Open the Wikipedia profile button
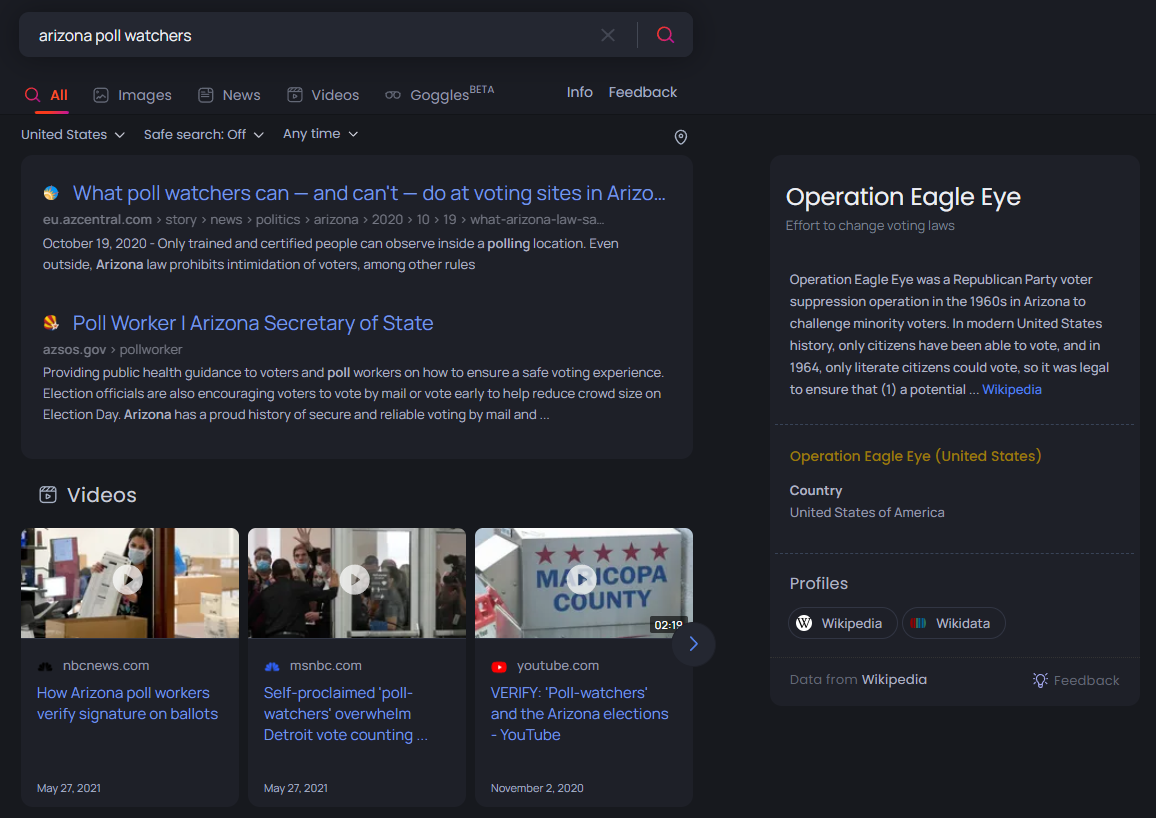The height and width of the screenshot is (818, 1156). [x=843, y=623]
